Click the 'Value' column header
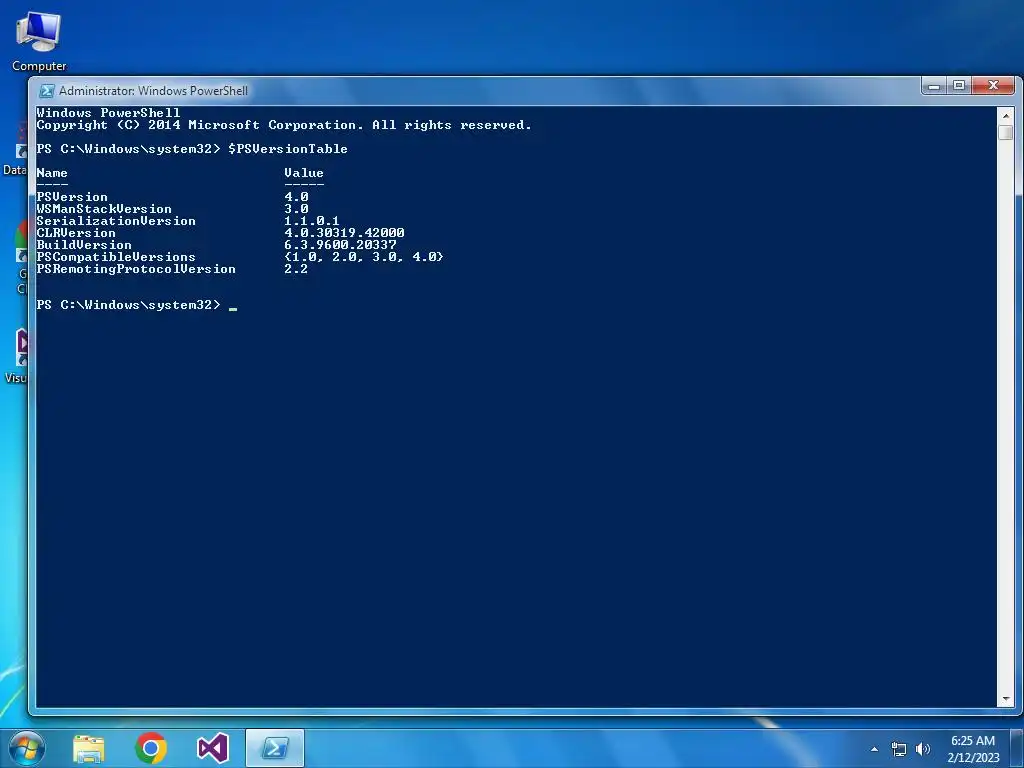This screenshot has height=768, width=1024. click(x=304, y=173)
